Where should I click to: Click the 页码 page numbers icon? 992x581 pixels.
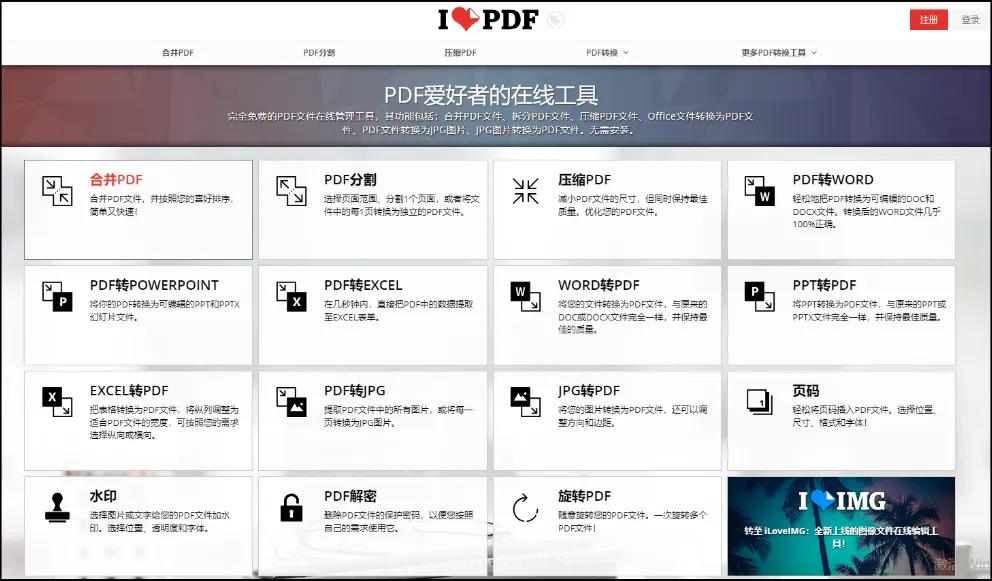(x=759, y=402)
